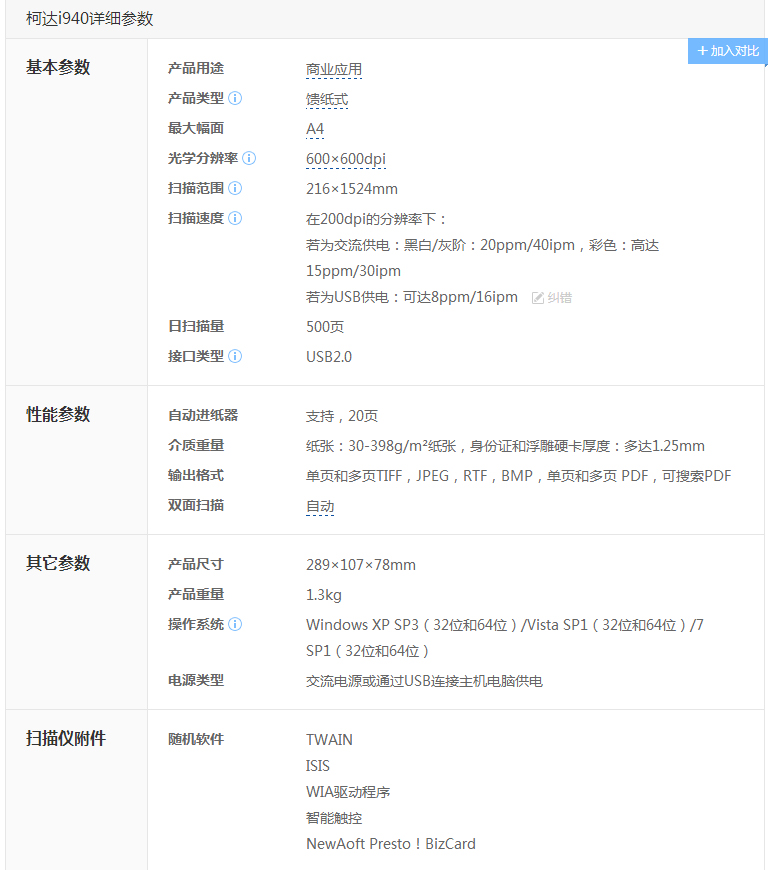Click the 智能触控 entry
The image size is (771, 870).
pyautogui.click(x=334, y=818)
